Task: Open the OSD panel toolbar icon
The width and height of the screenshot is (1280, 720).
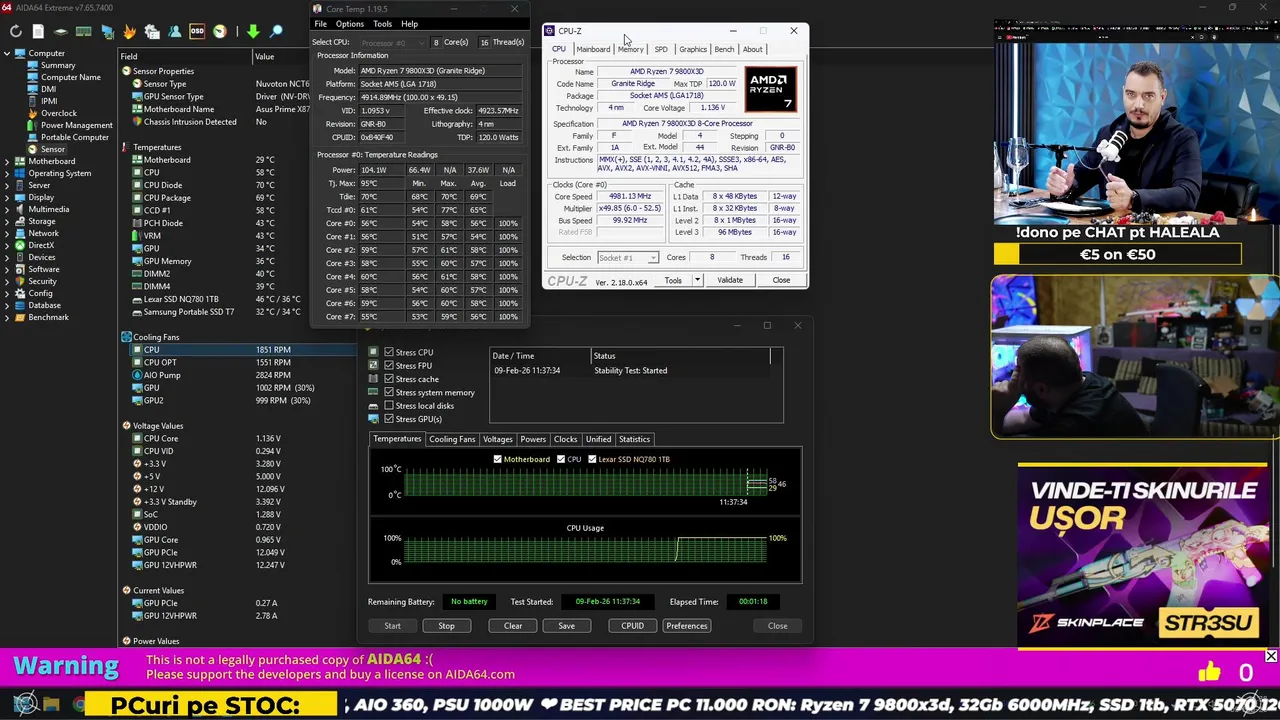Action: click(x=197, y=31)
